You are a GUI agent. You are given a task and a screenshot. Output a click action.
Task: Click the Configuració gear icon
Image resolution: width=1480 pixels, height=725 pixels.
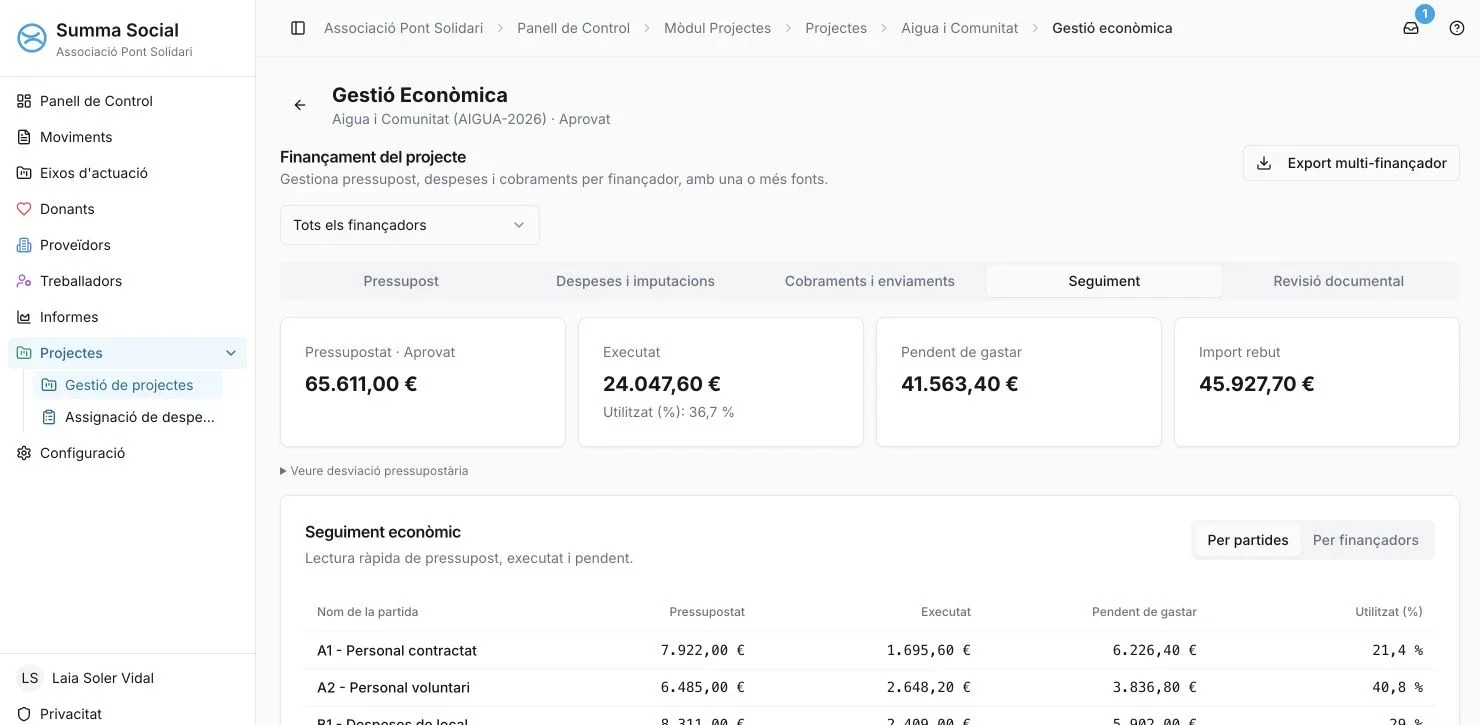pos(24,453)
